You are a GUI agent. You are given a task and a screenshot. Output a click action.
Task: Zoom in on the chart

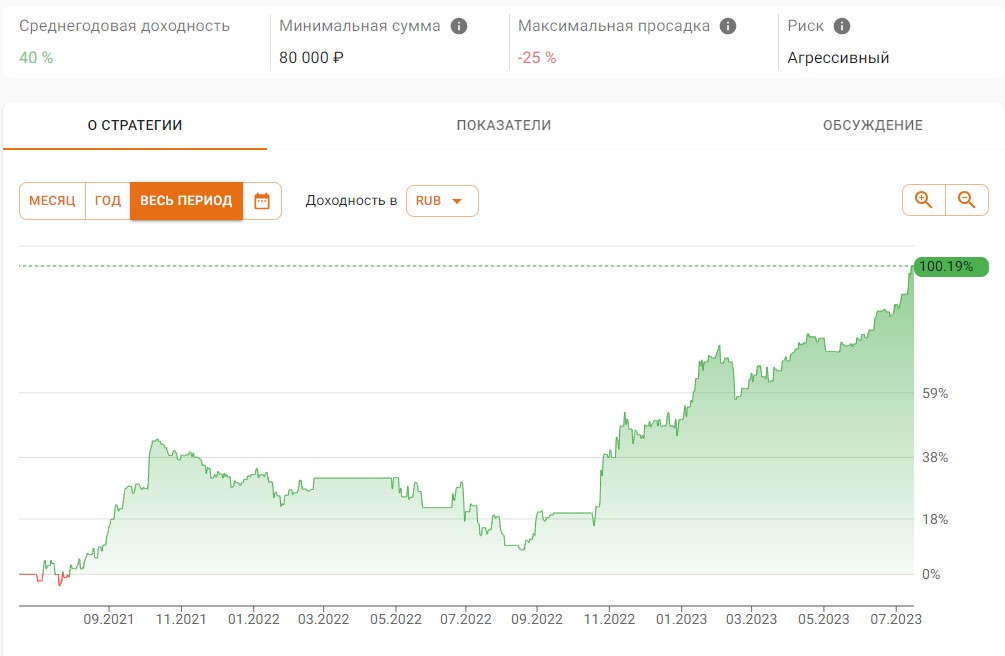click(924, 200)
